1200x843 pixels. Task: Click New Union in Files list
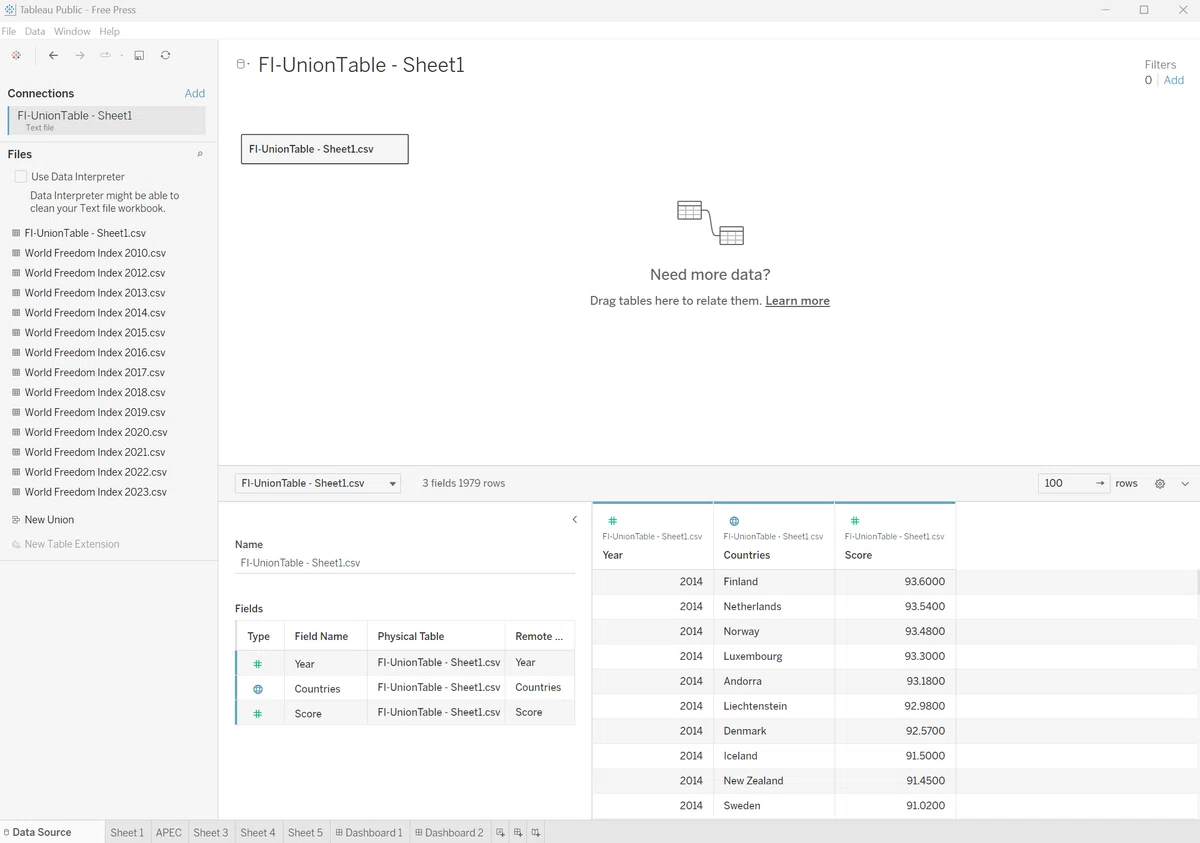click(49, 520)
